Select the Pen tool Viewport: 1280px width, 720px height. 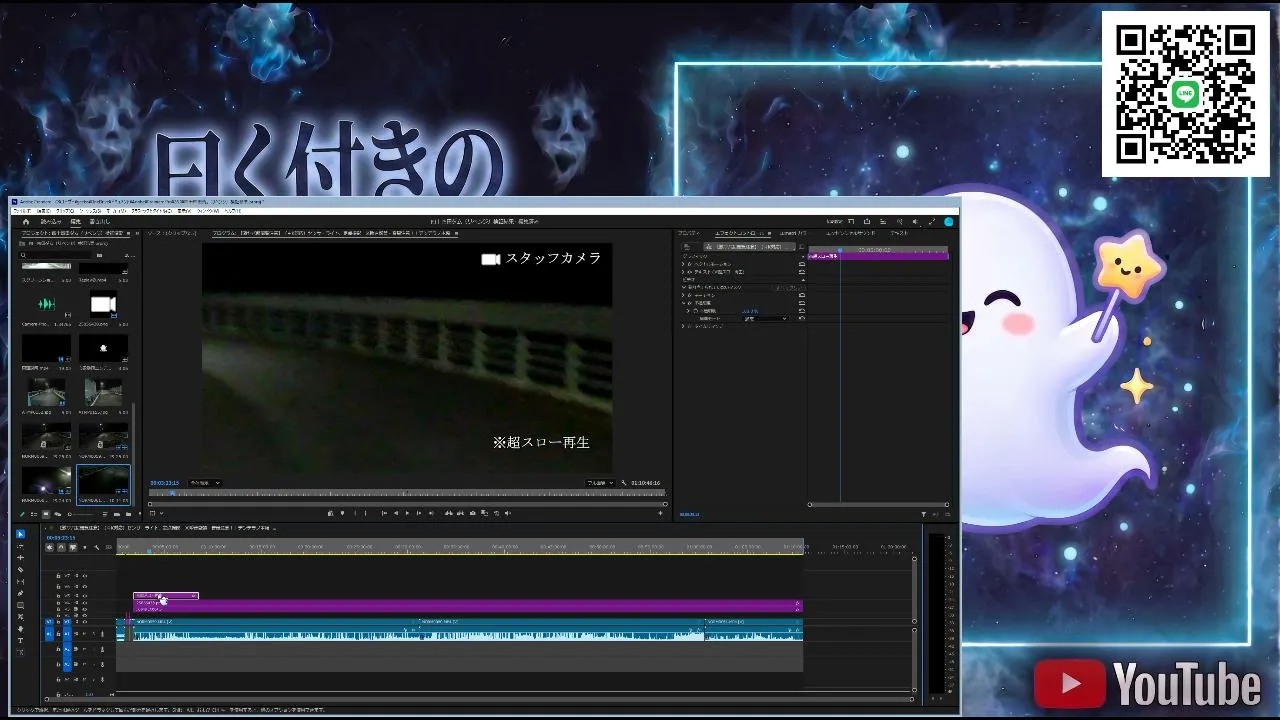20,594
